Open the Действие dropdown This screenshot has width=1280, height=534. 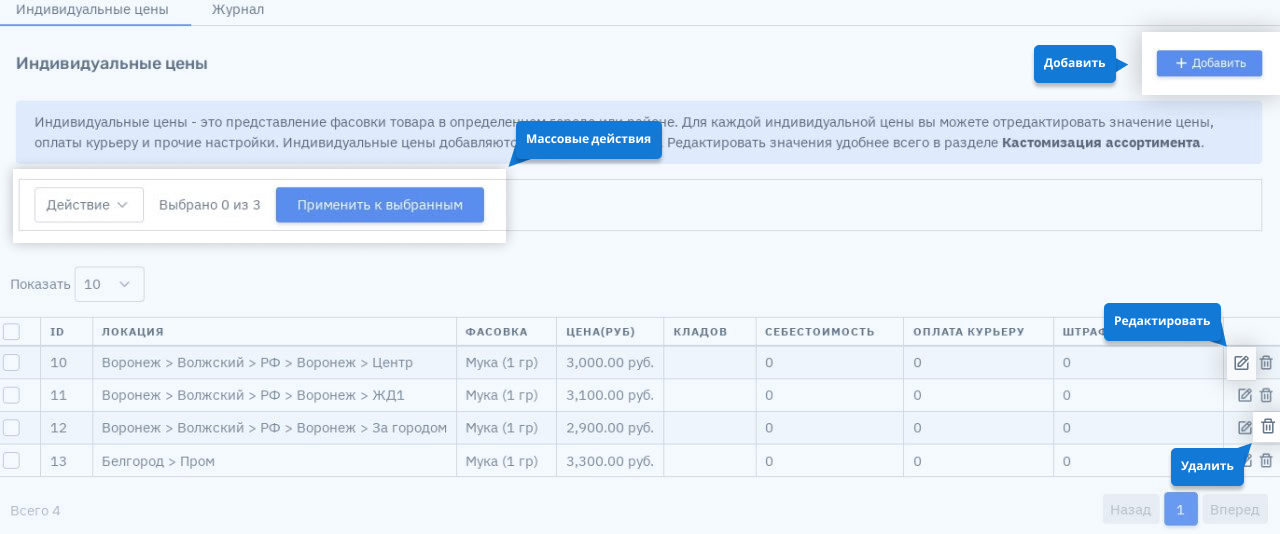[89, 205]
